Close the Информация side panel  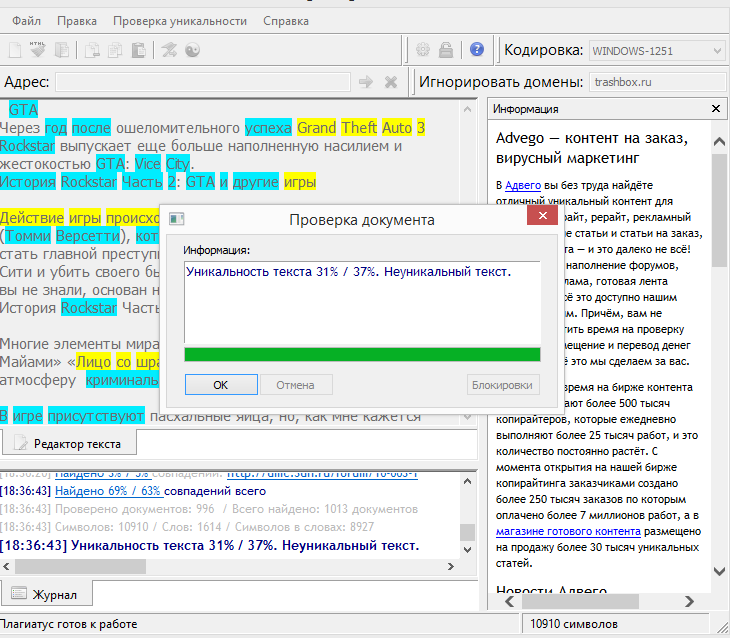point(716,109)
